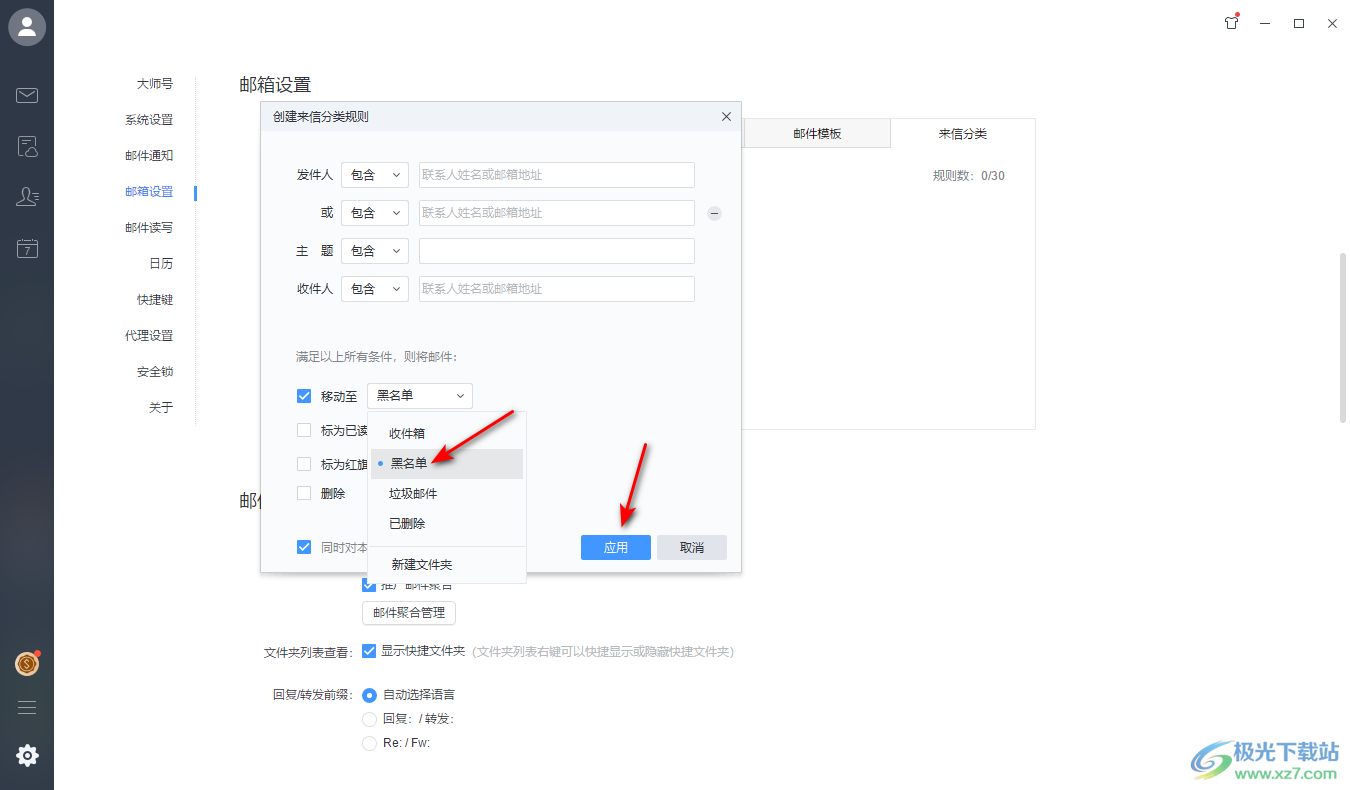The height and width of the screenshot is (790, 1350).
Task: Open the mail inbox icon in sidebar
Action: (x=27, y=96)
